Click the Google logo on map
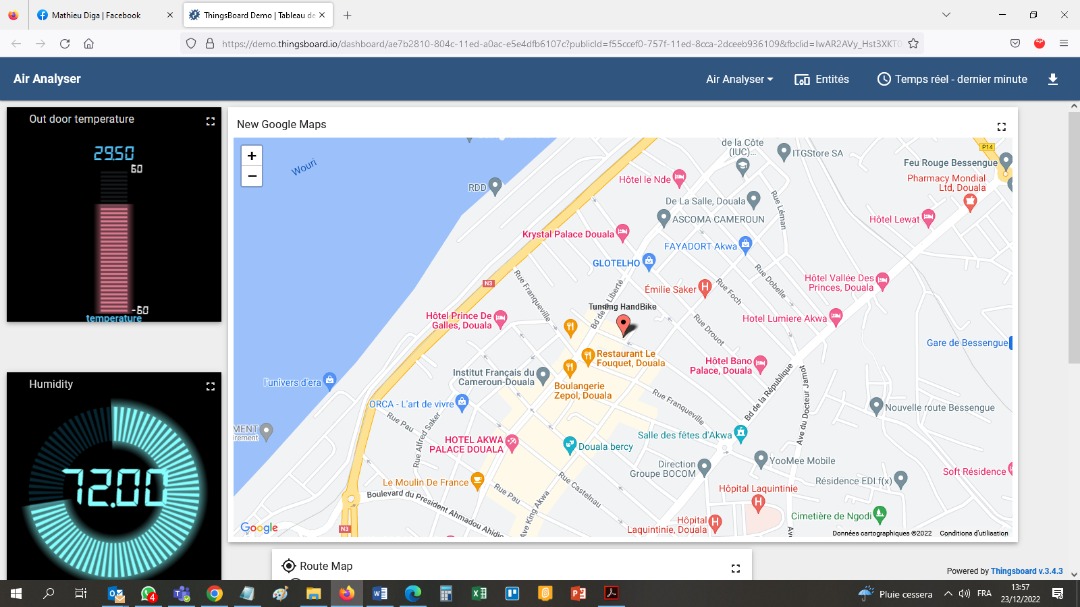Image resolution: width=1080 pixels, height=607 pixels. pyautogui.click(x=259, y=528)
